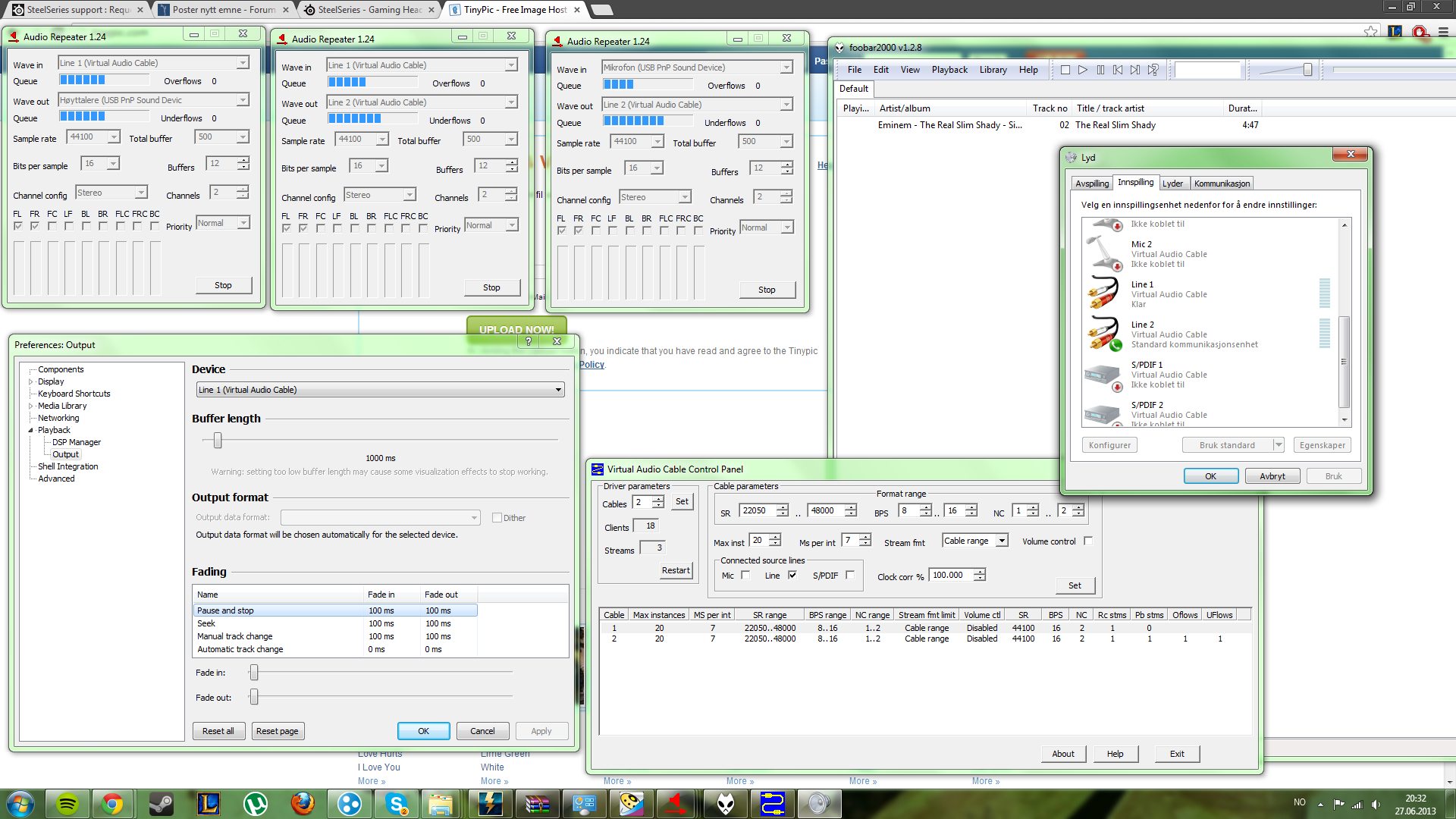
Task: Click Avbryt in the Lyd dialog
Action: [x=1272, y=476]
